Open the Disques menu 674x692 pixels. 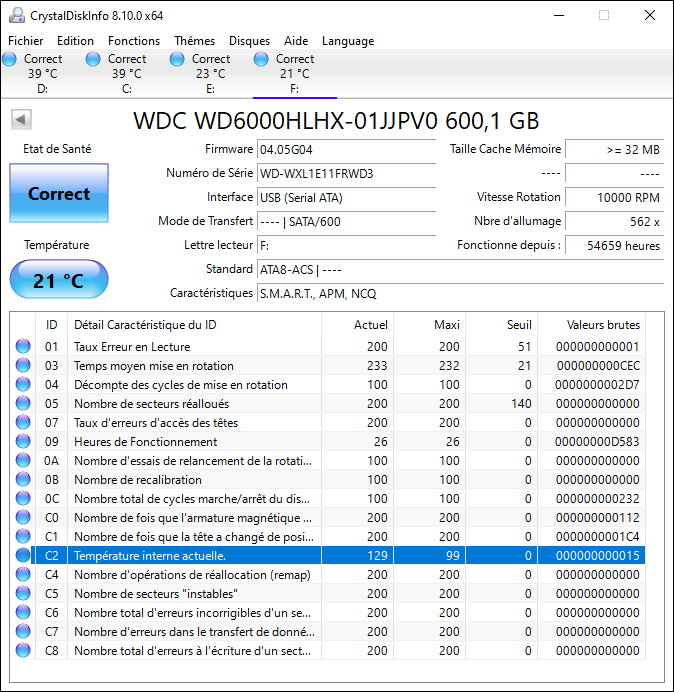pyautogui.click(x=249, y=41)
